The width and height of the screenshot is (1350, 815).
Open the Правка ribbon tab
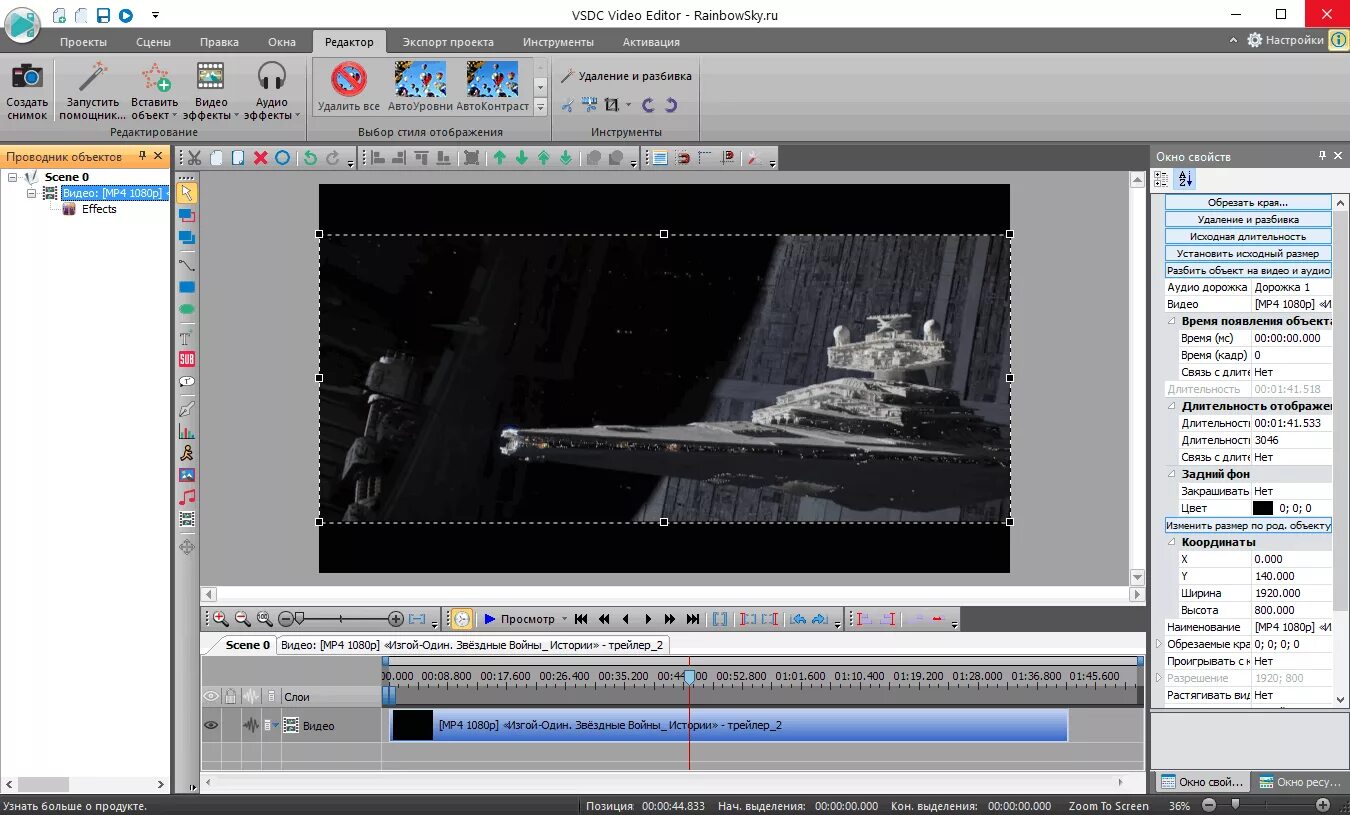tap(219, 42)
